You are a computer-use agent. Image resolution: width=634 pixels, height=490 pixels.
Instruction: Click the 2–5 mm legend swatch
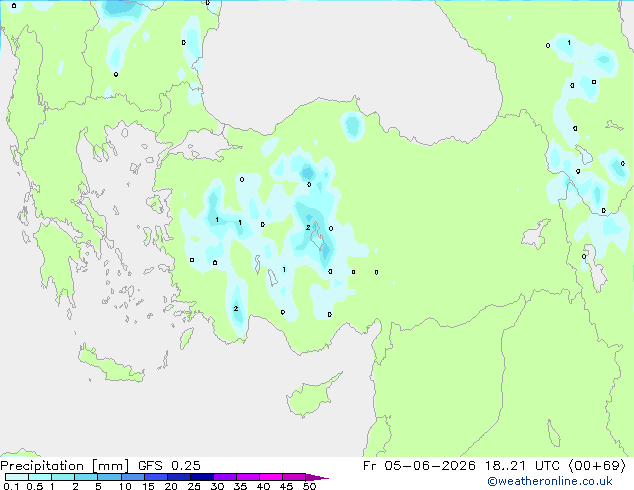pos(86,477)
